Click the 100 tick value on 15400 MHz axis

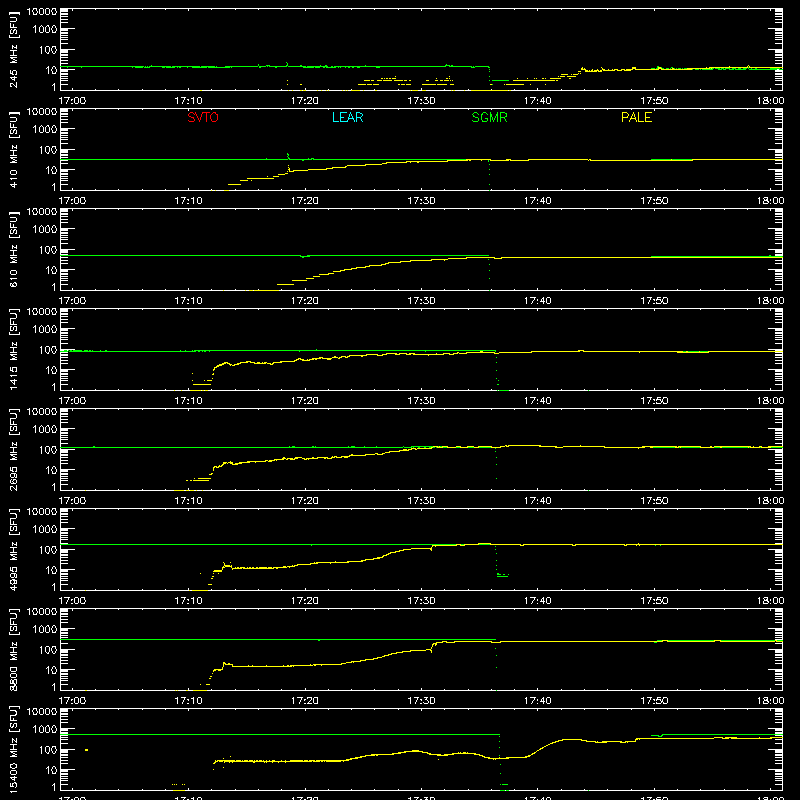point(48,750)
